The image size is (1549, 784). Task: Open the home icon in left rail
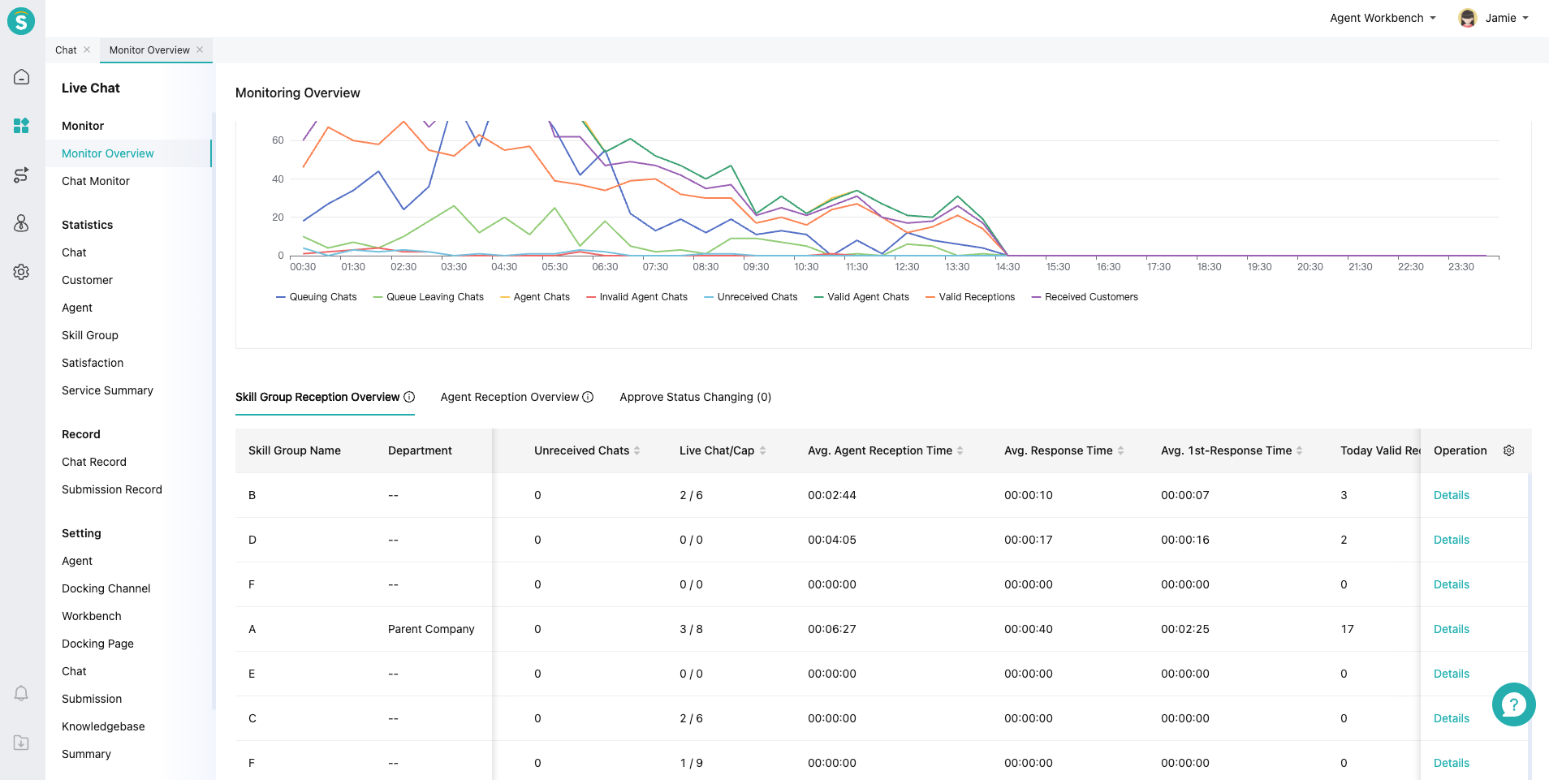tap(21, 77)
